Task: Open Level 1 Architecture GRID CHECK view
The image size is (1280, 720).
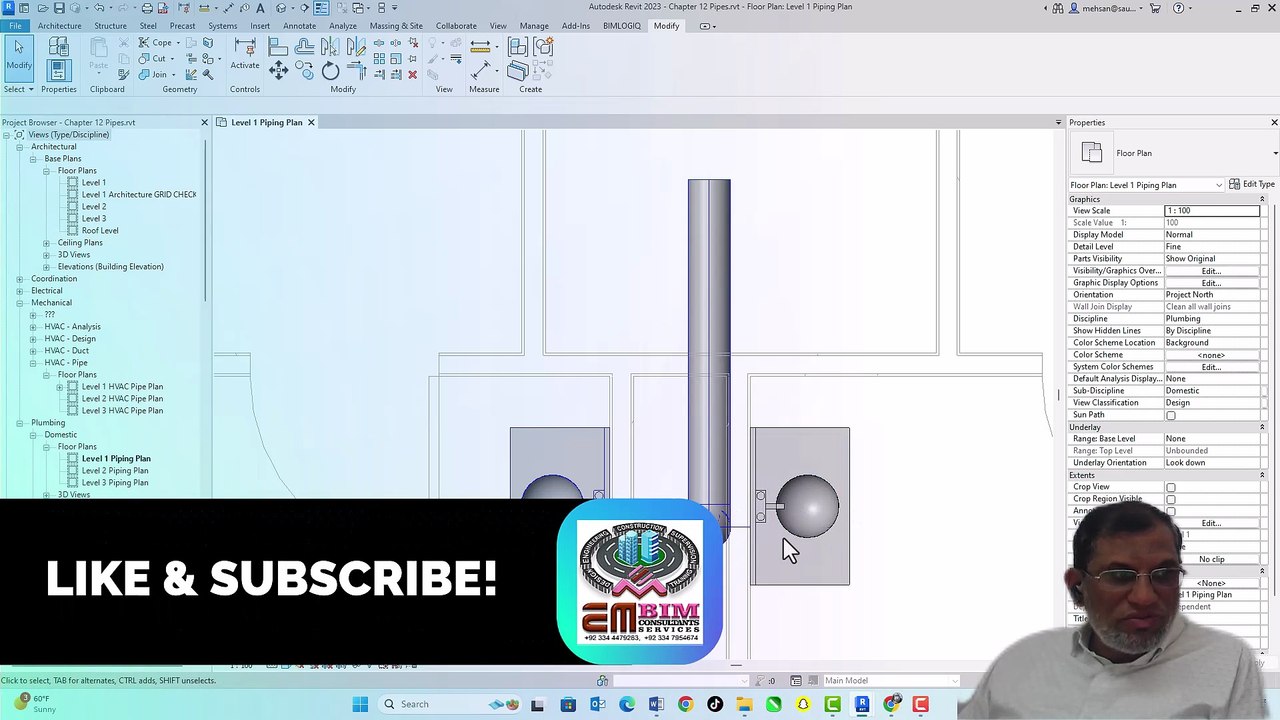Action: click(139, 195)
